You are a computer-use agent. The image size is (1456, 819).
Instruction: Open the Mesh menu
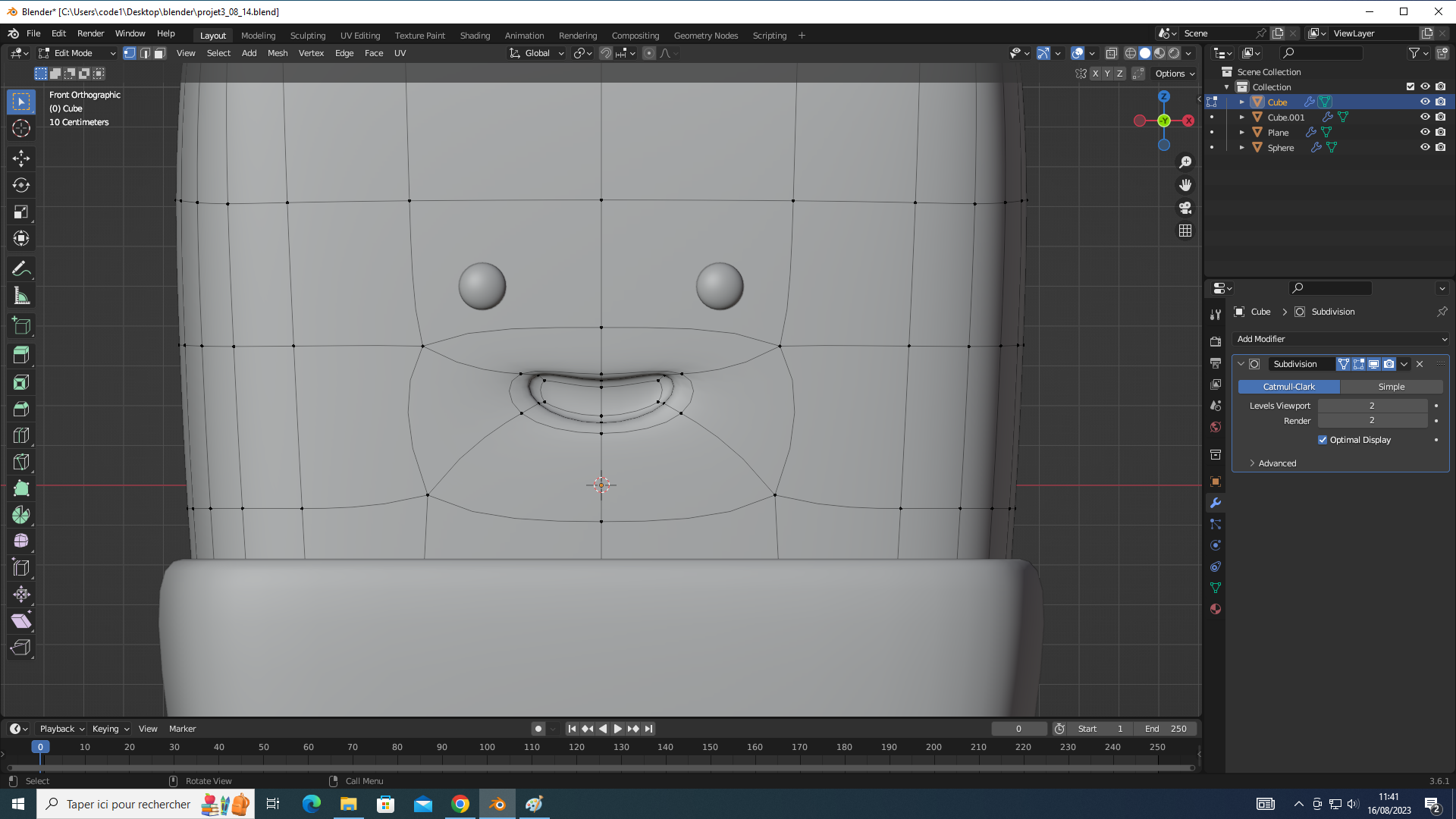pos(278,53)
